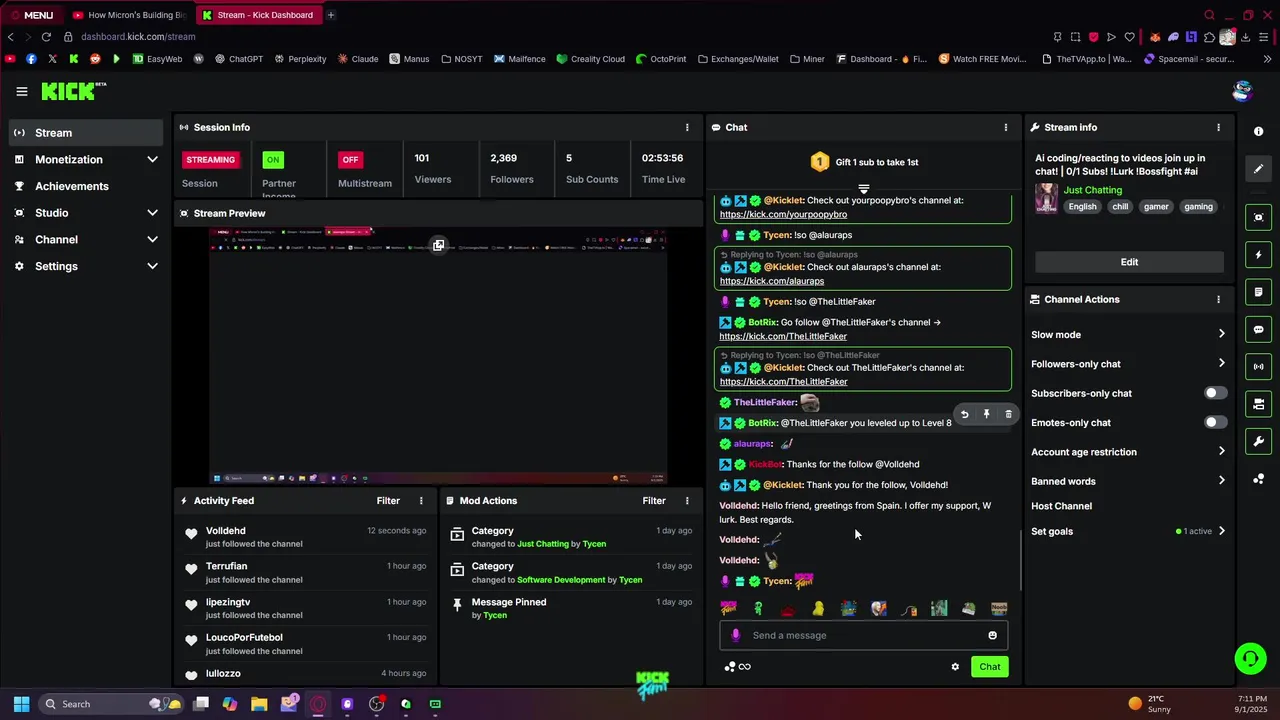Toggle Subscribers-only chat switch

tap(1215, 393)
